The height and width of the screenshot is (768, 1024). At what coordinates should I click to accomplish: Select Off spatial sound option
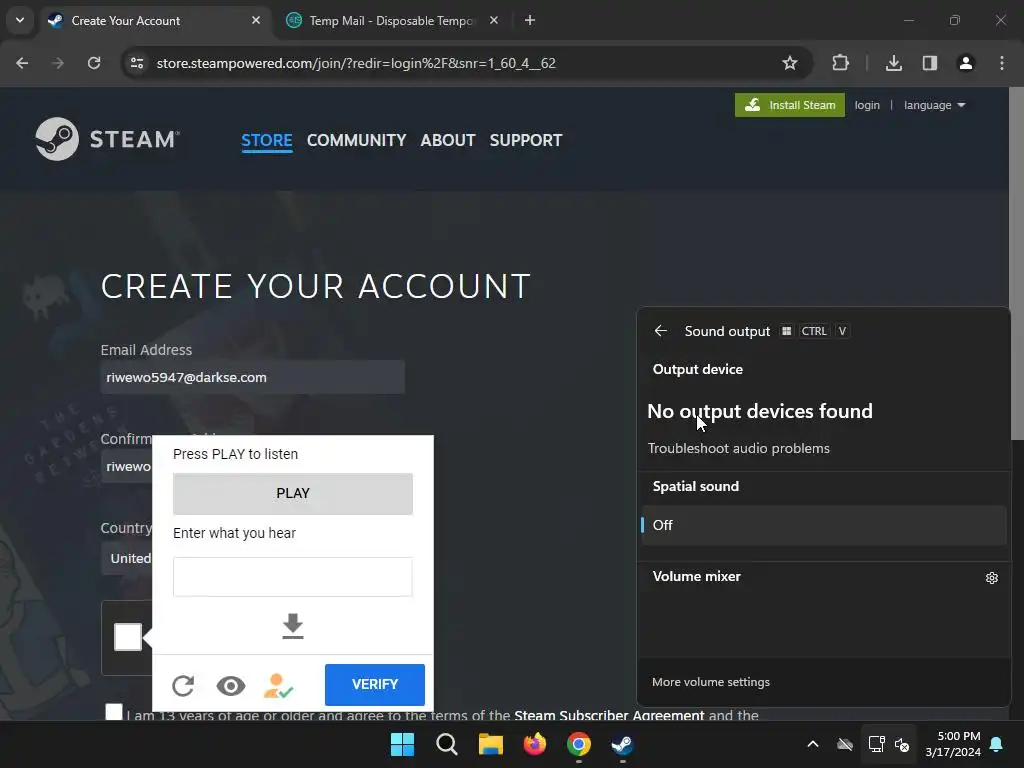(824, 525)
